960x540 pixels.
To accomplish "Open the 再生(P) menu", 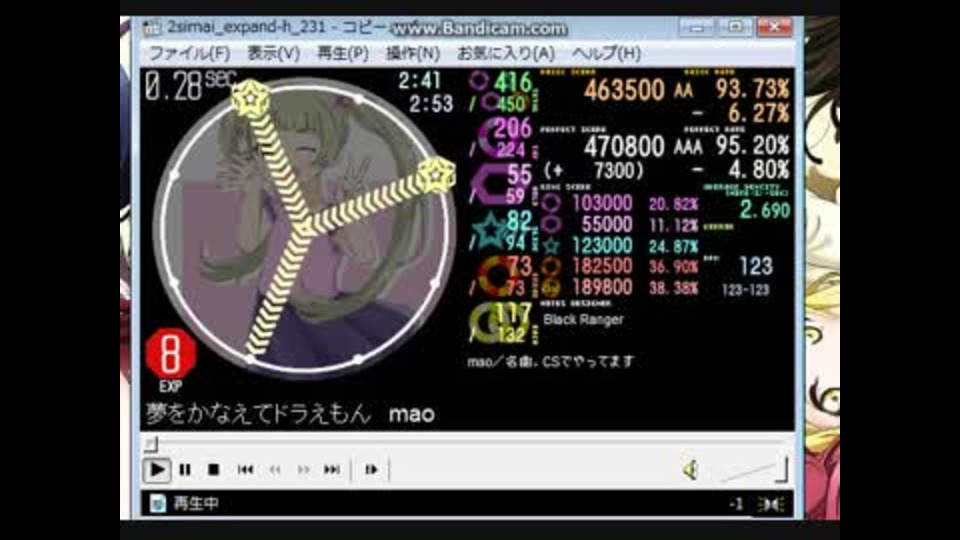I will (x=342, y=53).
